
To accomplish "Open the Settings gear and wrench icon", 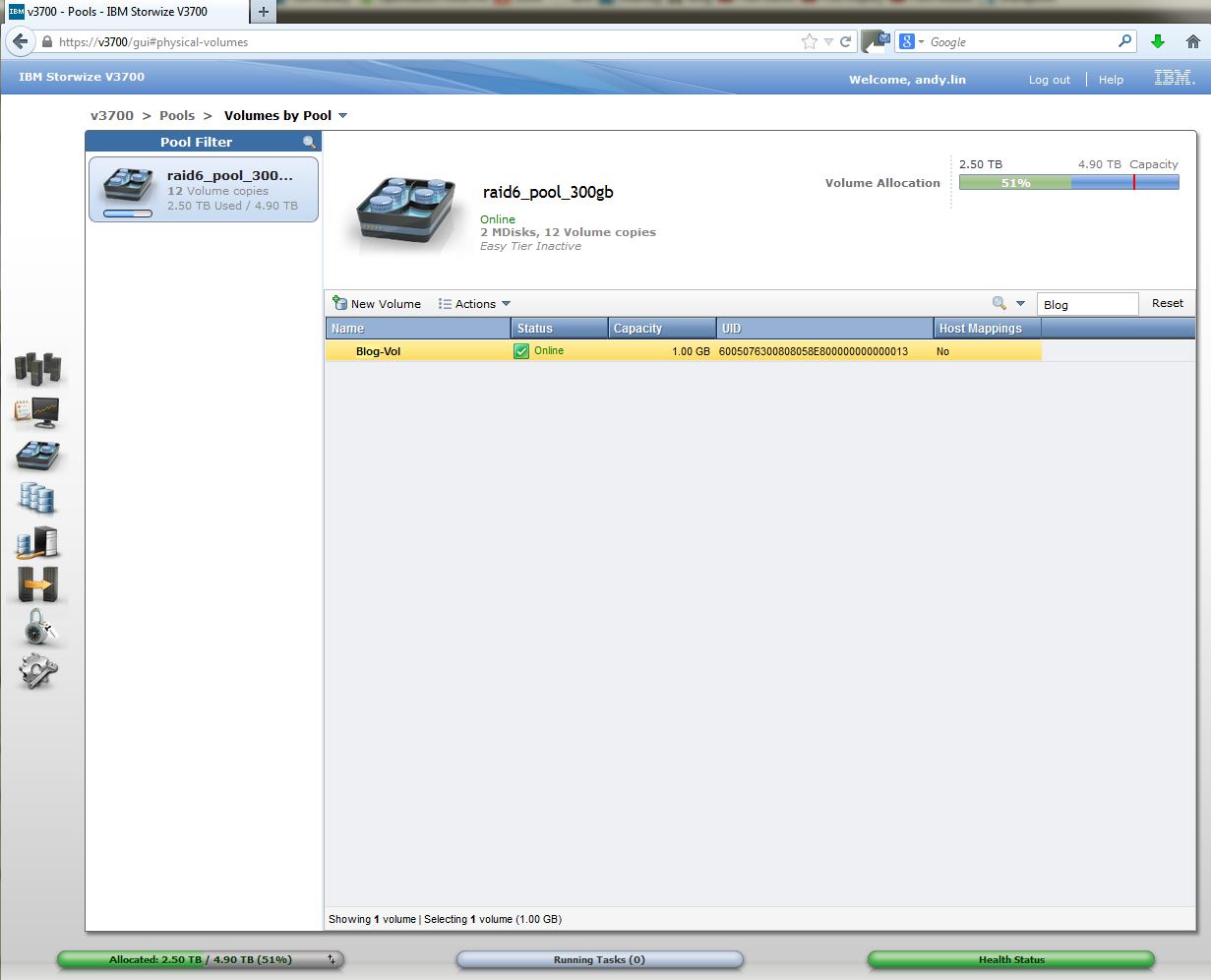I will 38,671.
